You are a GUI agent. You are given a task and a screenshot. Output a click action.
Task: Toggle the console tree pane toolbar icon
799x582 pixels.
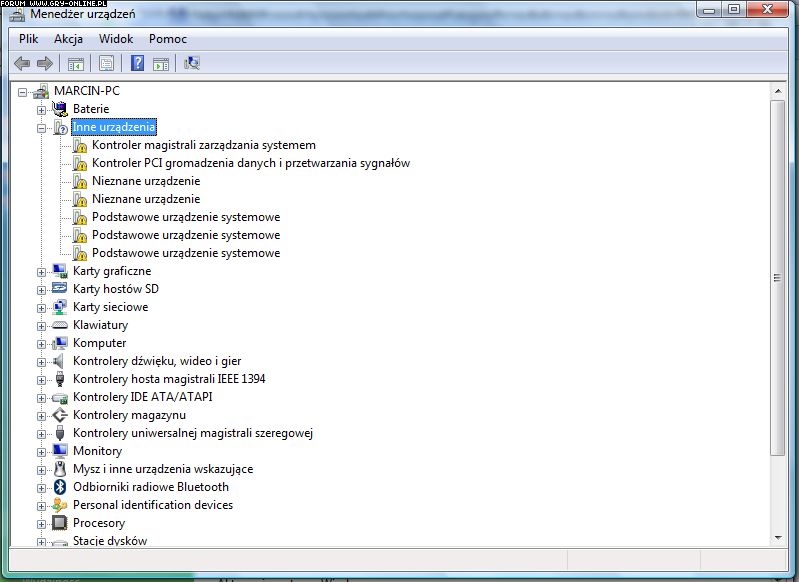coord(76,64)
